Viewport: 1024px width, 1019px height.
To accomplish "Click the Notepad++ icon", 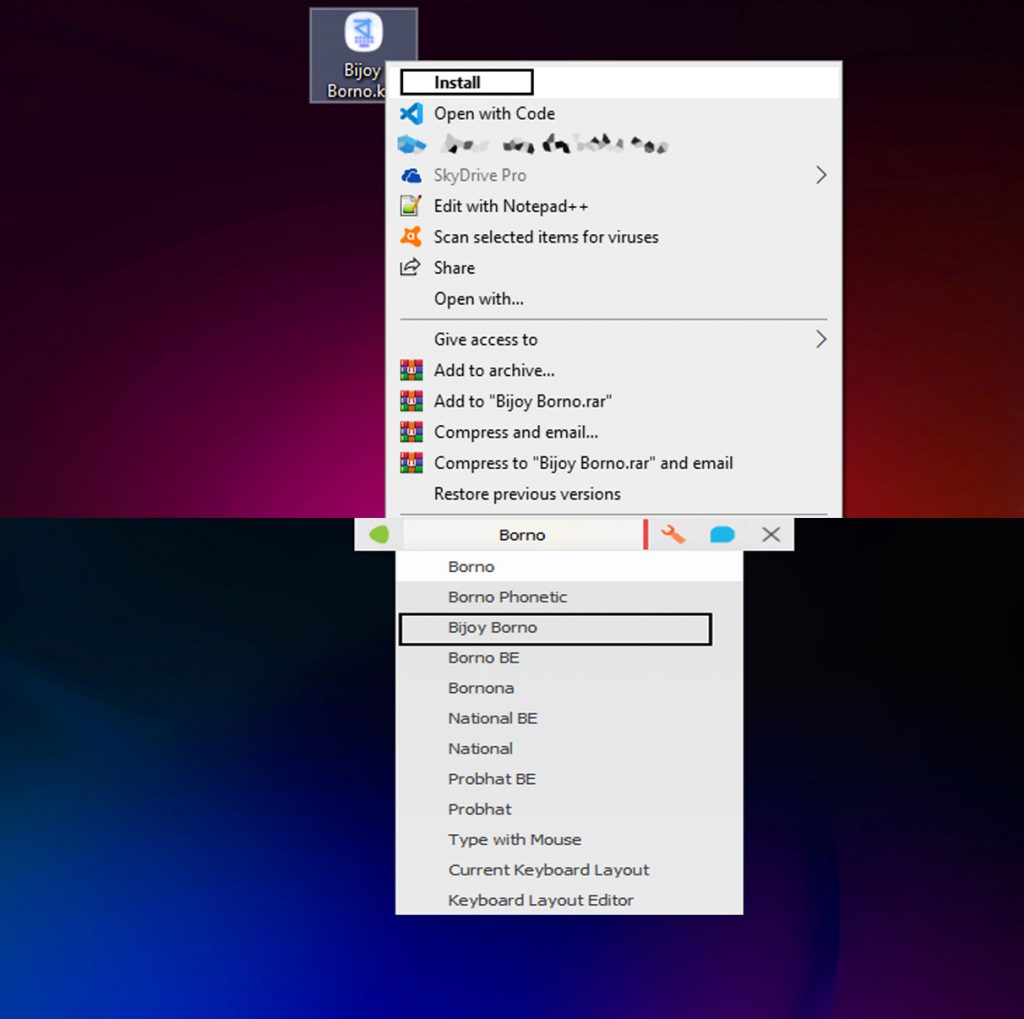I will tap(411, 206).
